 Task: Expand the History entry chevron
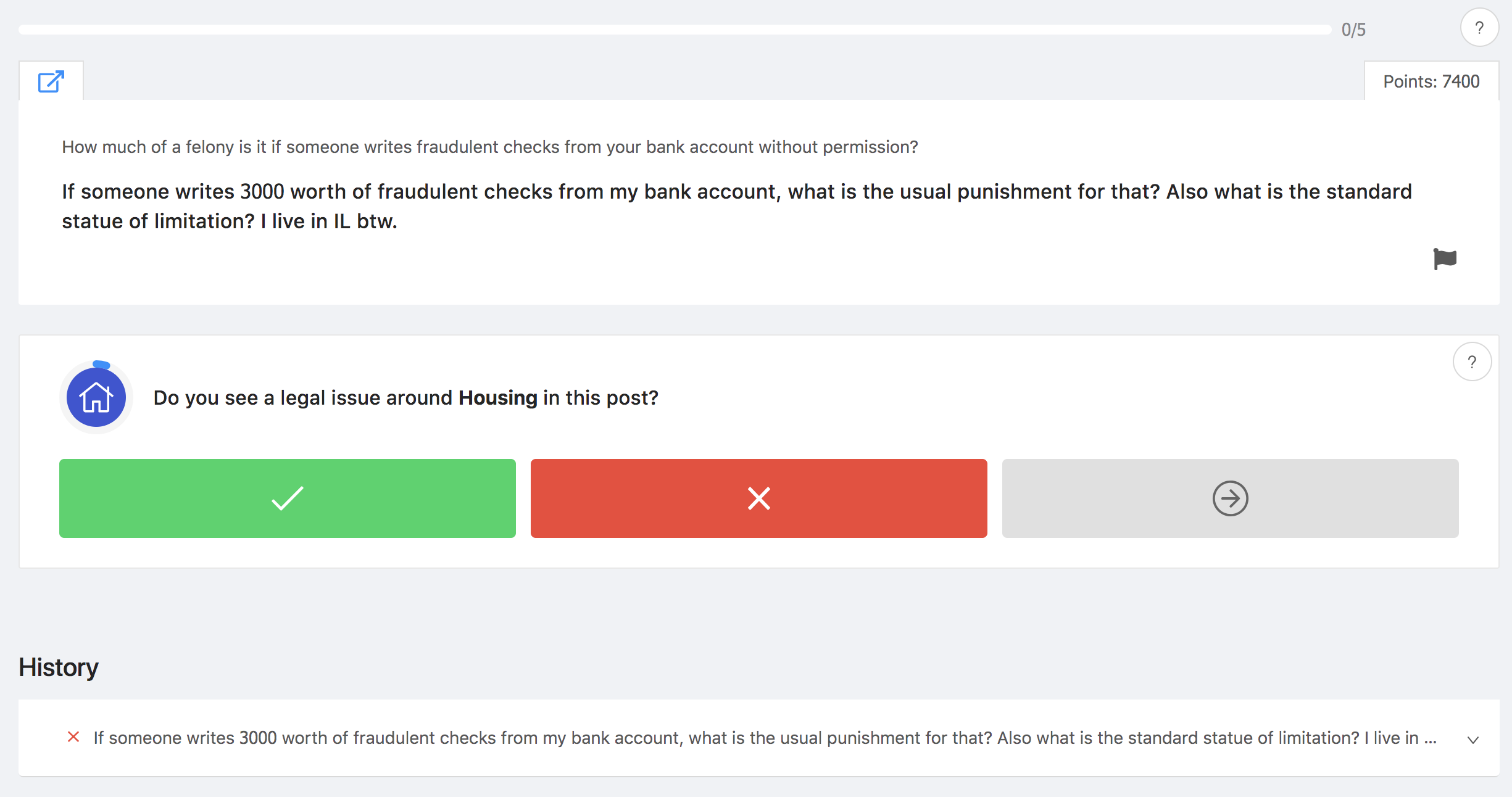tap(1473, 740)
